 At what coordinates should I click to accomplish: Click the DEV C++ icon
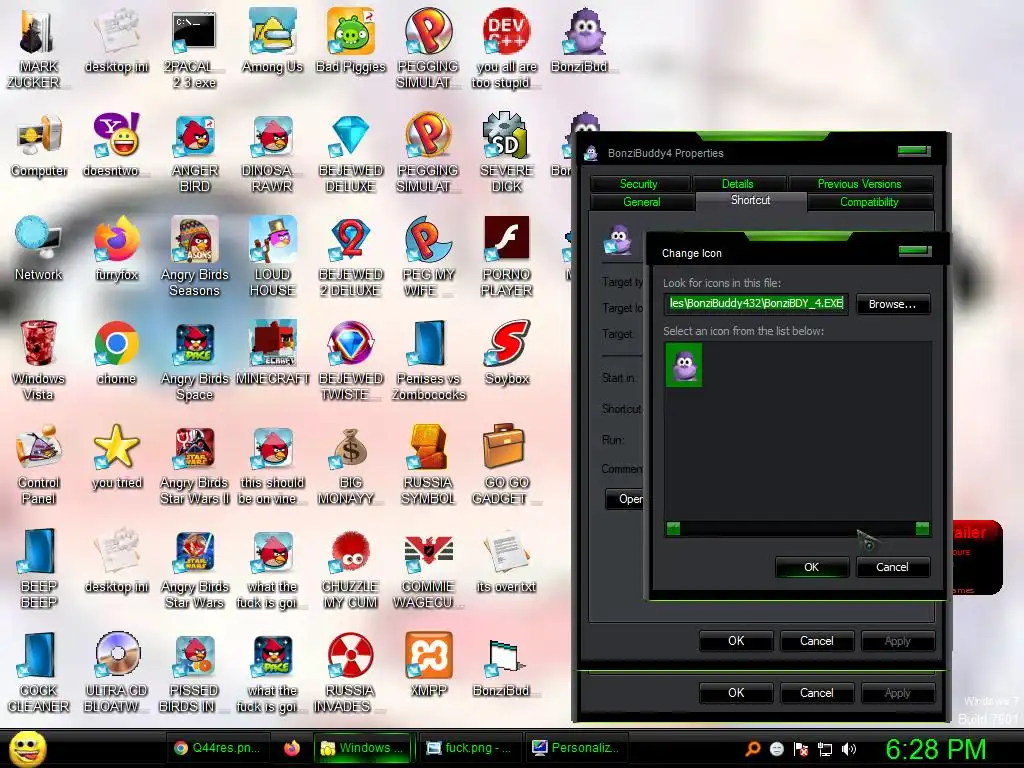tap(507, 31)
